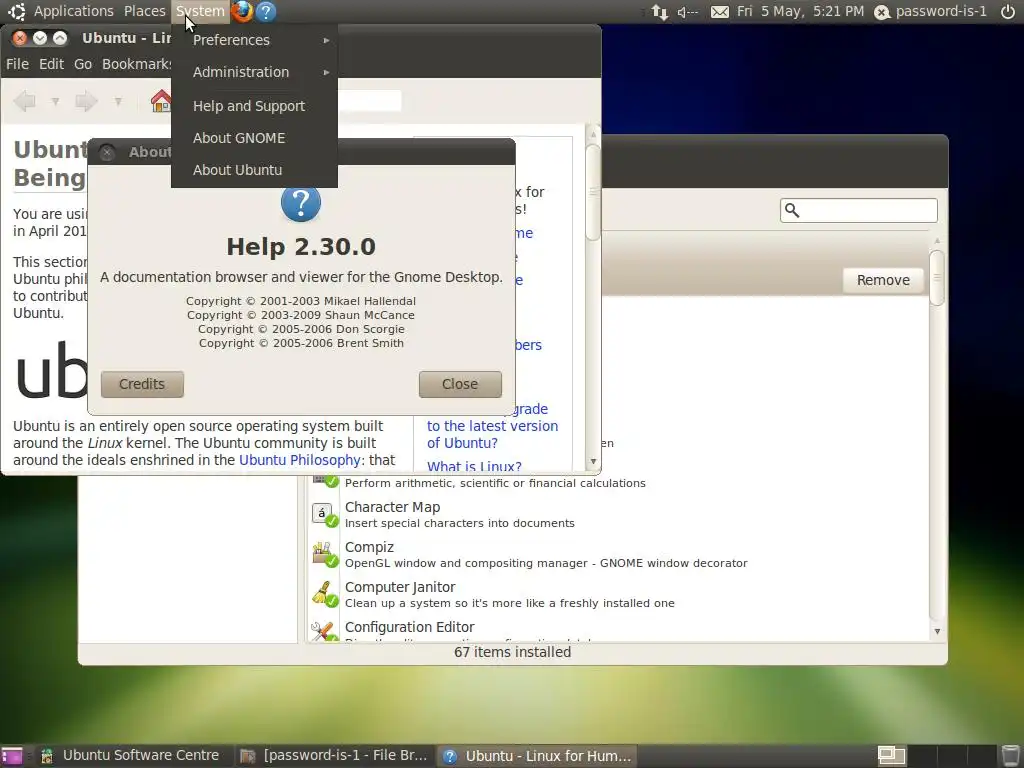
Task: Click the Software Centre vertical scrollbar handle
Action: click(x=937, y=277)
